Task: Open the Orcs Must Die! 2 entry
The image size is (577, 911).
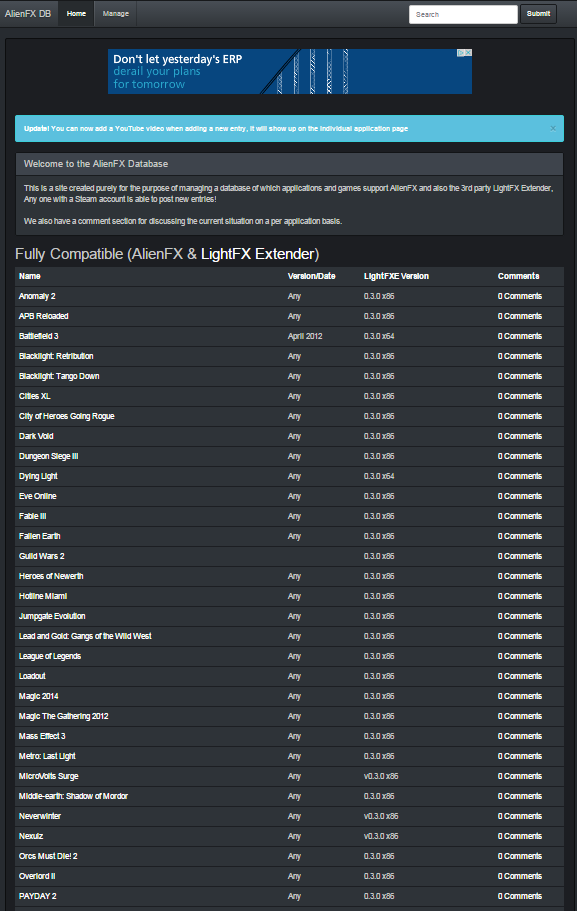Action: [x=48, y=856]
